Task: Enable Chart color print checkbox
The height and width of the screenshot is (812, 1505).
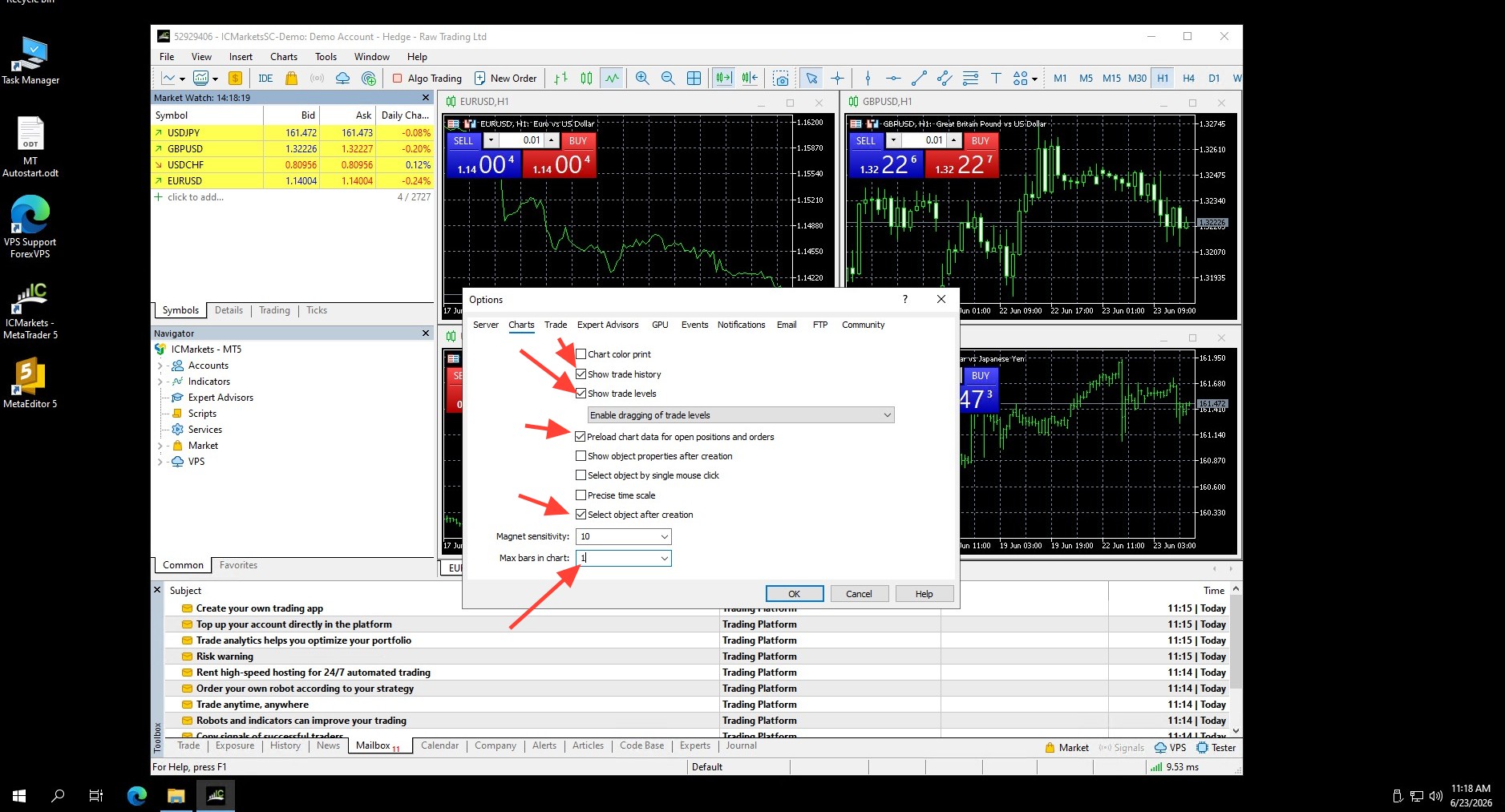Action: tap(581, 354)
